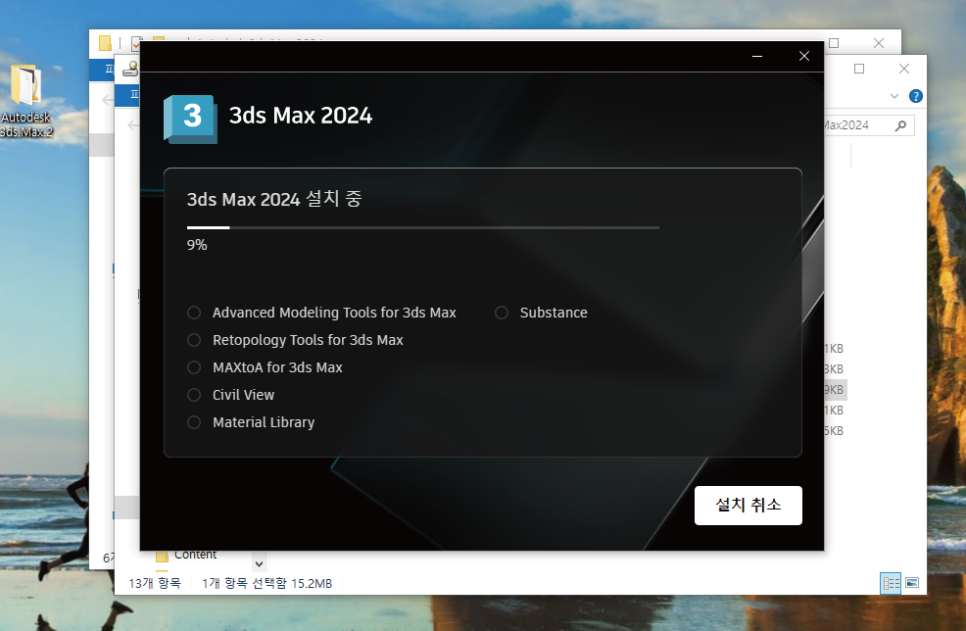
Task: Click '13개 항목' status bar text
Action: point(155,584)
